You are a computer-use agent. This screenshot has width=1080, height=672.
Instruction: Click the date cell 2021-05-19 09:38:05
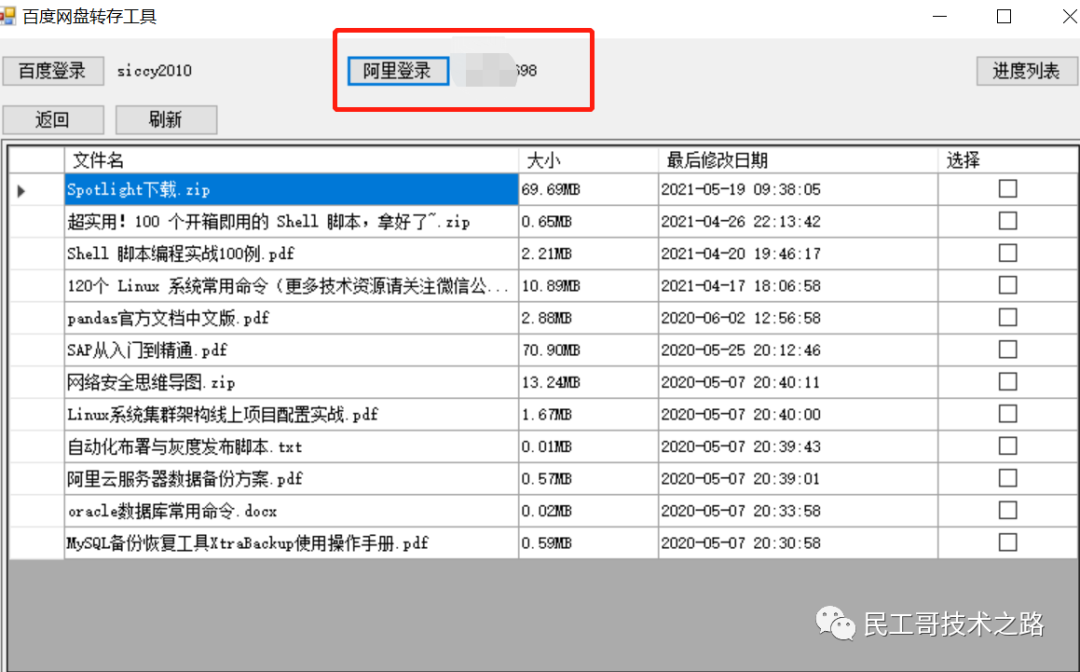pos(798,189)
